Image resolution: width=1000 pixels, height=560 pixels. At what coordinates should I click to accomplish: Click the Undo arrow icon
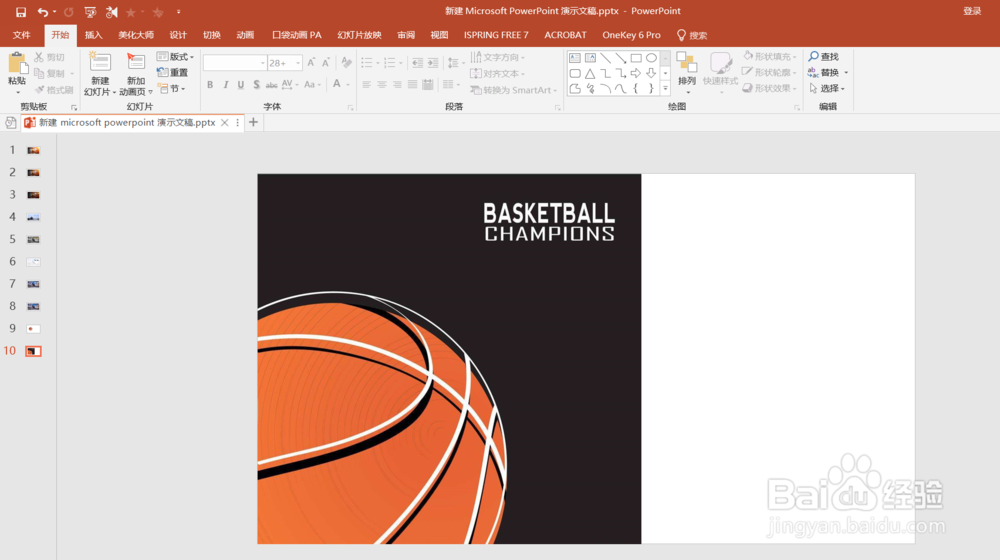click(x=43, y=12)
